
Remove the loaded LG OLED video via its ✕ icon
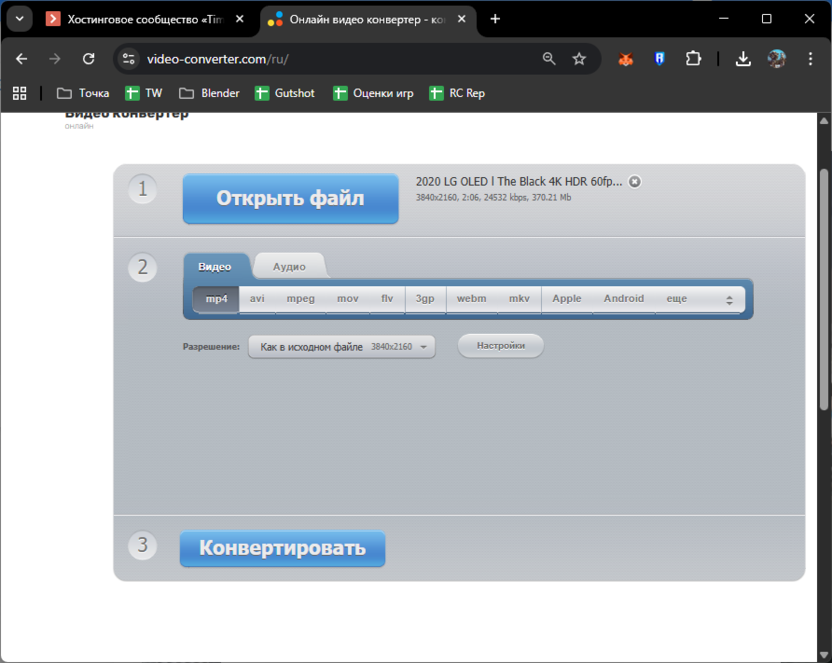point(635,182)
